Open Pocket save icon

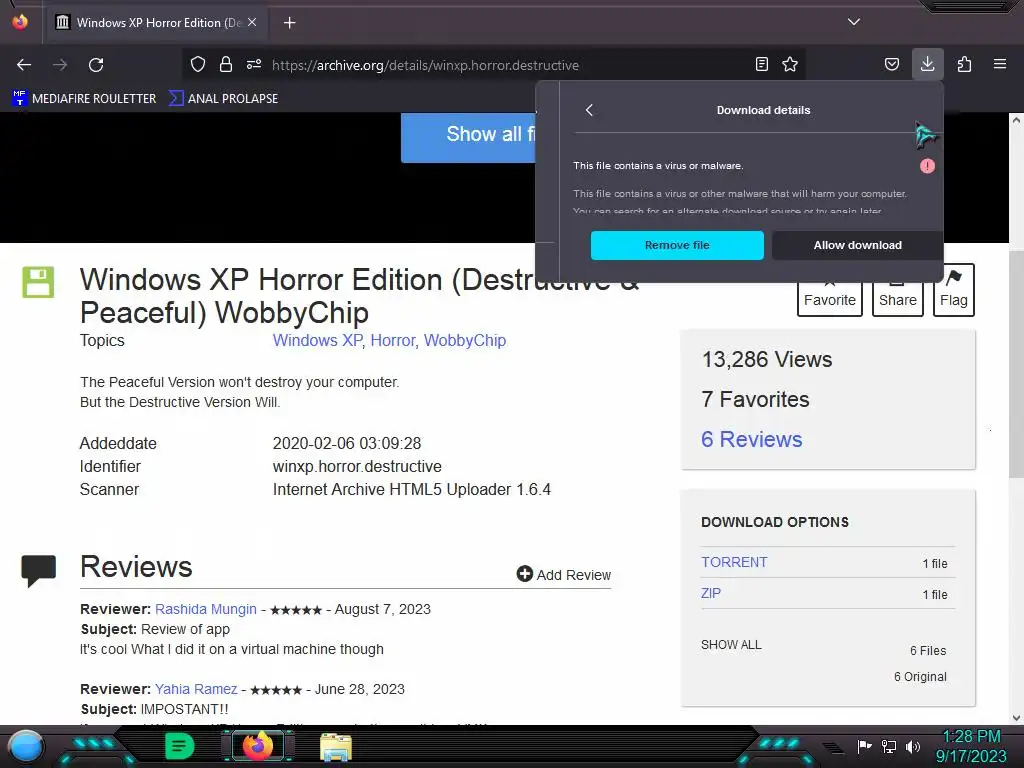click(x=891, y=64)
